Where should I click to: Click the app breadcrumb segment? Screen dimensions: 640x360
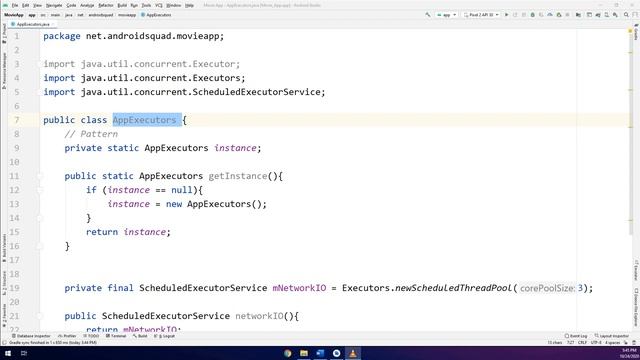(32, 15)
